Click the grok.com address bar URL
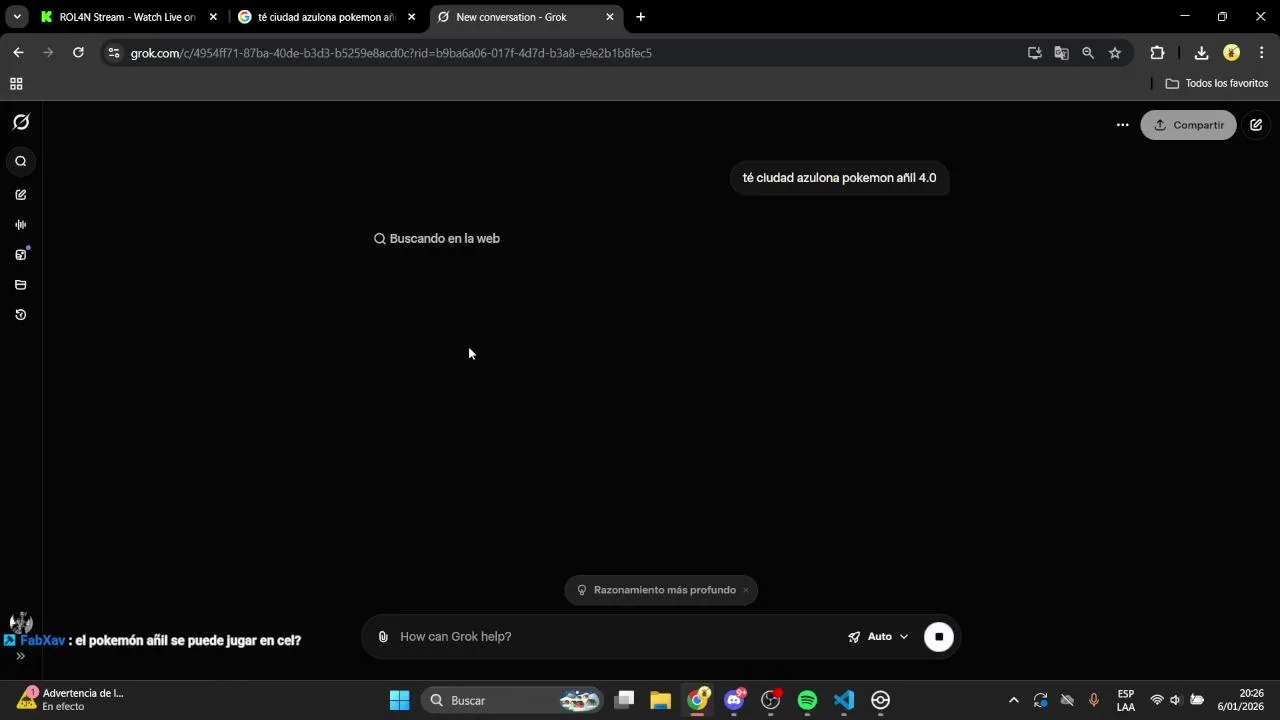 [391, 53]
